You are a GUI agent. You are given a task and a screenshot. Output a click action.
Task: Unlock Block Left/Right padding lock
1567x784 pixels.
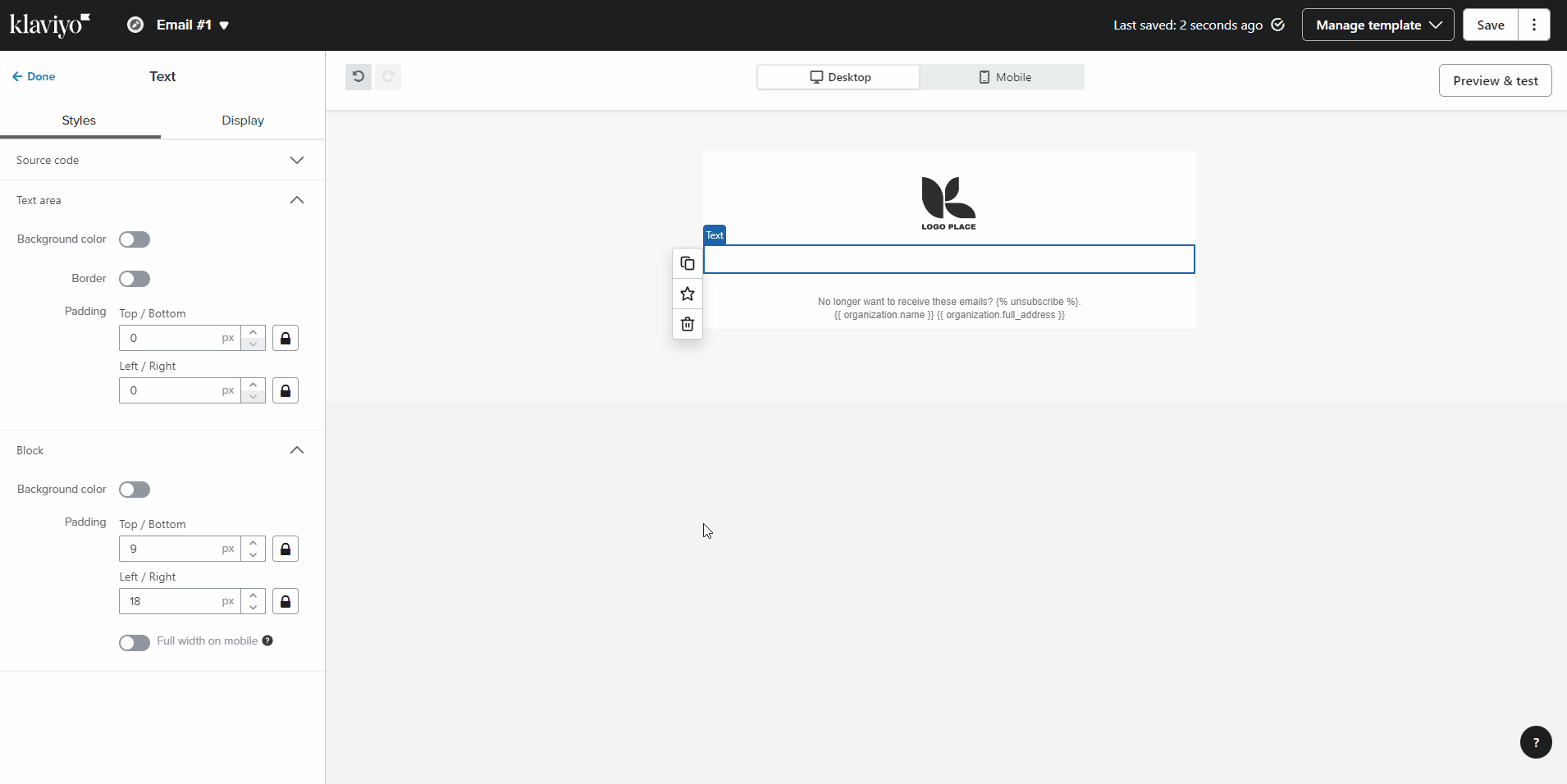pos(286,601)
